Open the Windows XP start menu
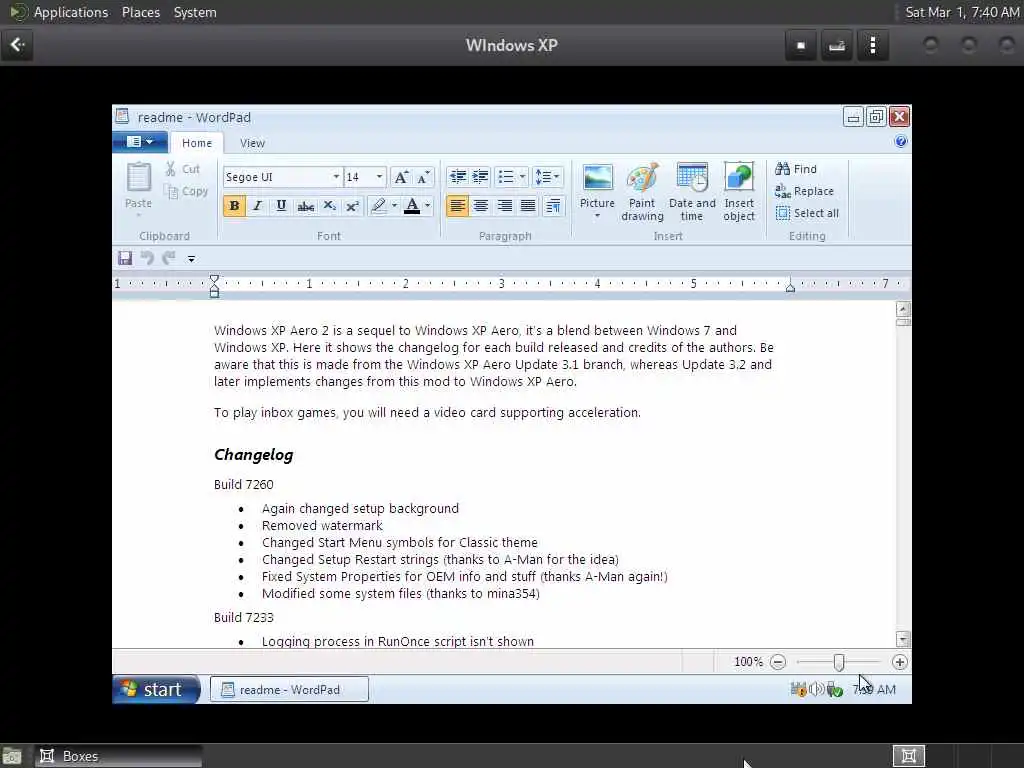 point(156,690)
